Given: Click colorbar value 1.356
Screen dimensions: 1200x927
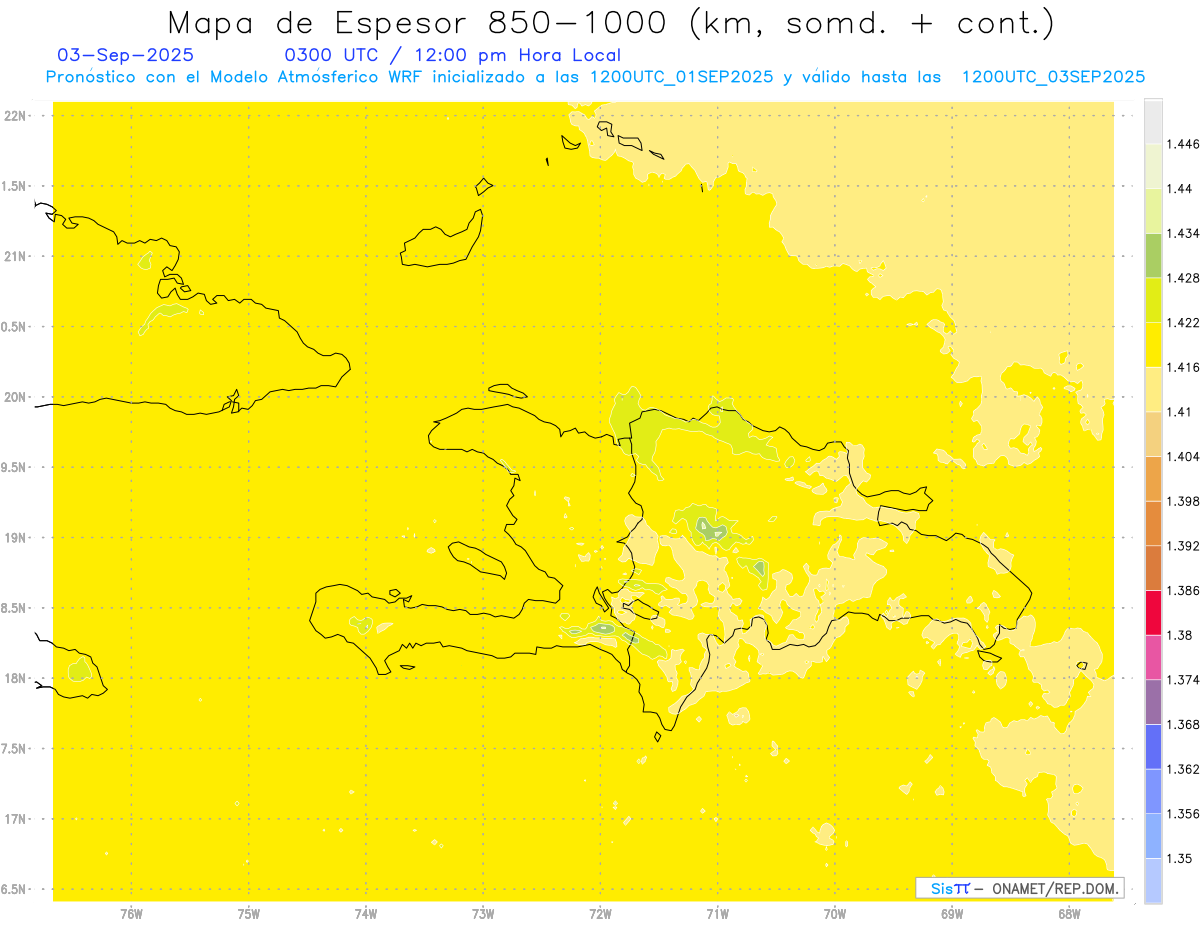Looking at the screenshot, I should (1183, 813).
